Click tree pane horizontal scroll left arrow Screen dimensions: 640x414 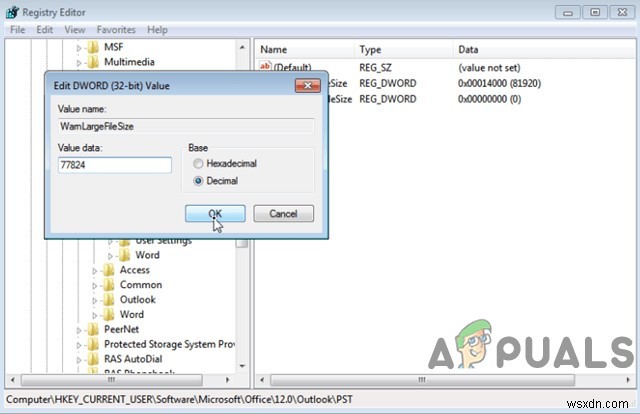pos(13,380)
